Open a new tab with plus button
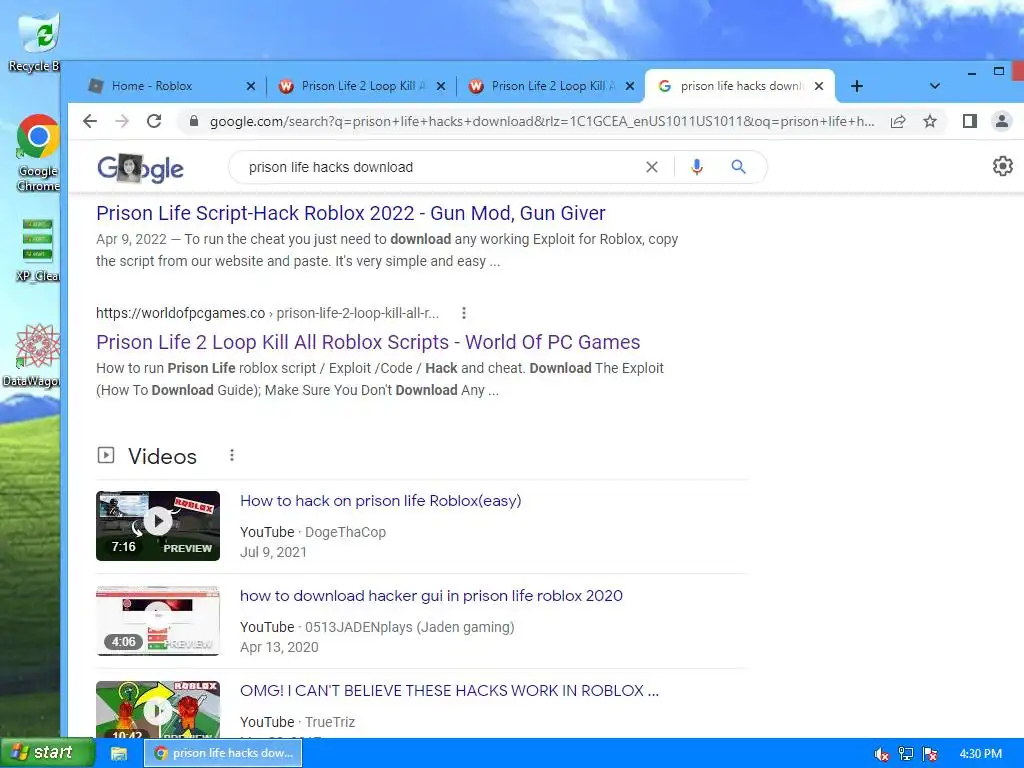 [x=857, y=86]
